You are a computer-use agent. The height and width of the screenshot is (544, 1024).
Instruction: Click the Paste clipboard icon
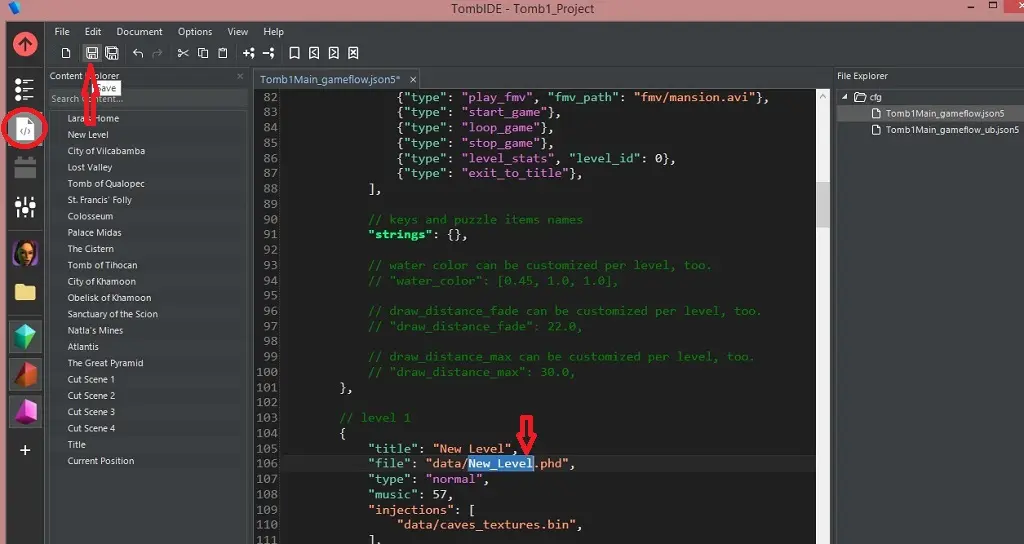click(x=222, y=53)
